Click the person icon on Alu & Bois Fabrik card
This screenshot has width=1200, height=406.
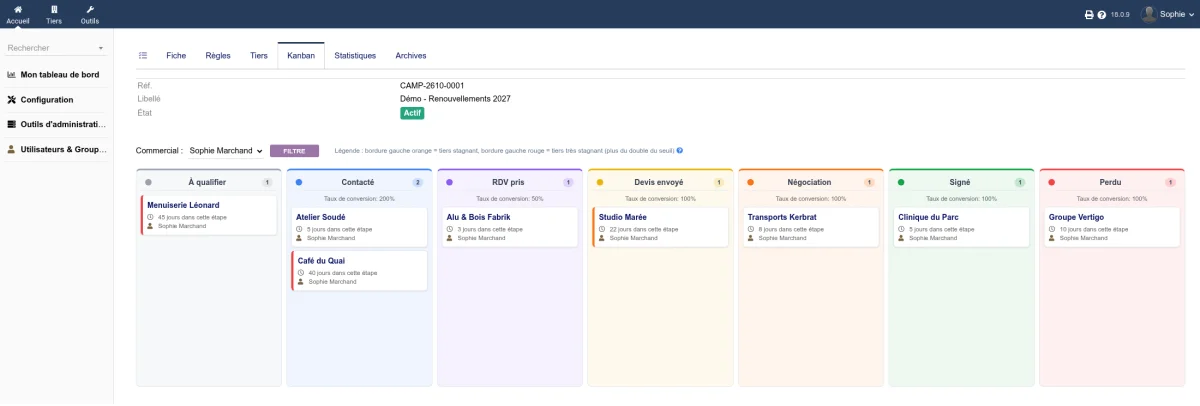pyautogui.click(x=450, y=238)
